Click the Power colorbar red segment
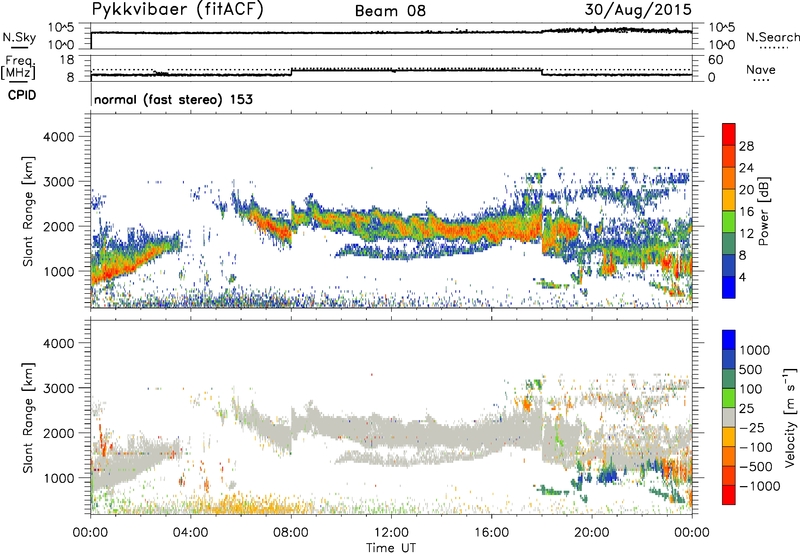800x554 pixels. click(729, 134)
